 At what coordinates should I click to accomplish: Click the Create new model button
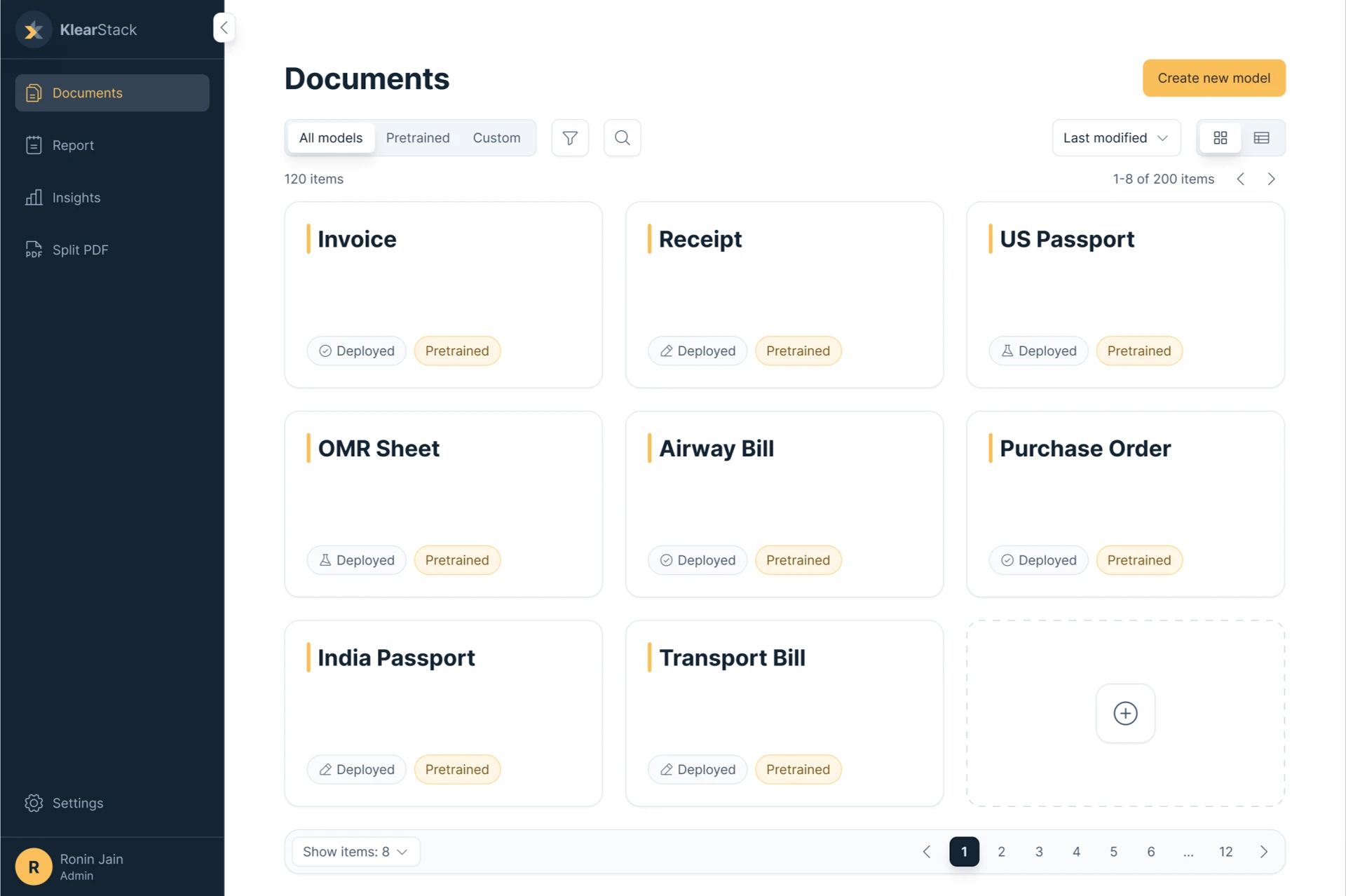pos(1214,78)
